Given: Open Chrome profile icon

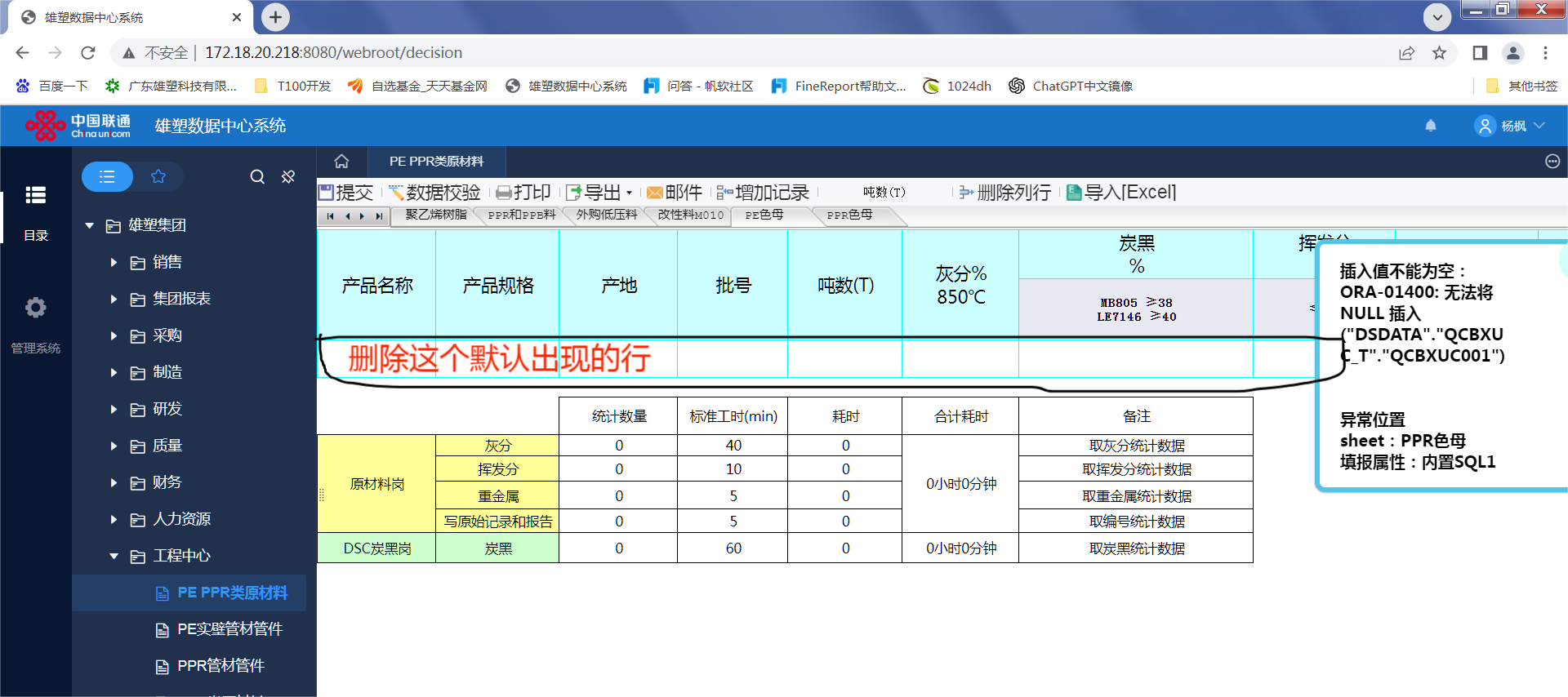Looking at the screenshot, I should (1513, 52).
